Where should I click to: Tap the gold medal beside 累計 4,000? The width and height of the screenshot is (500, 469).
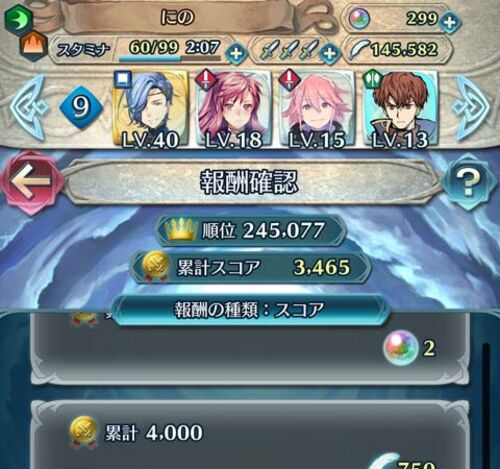coord(85,432)
